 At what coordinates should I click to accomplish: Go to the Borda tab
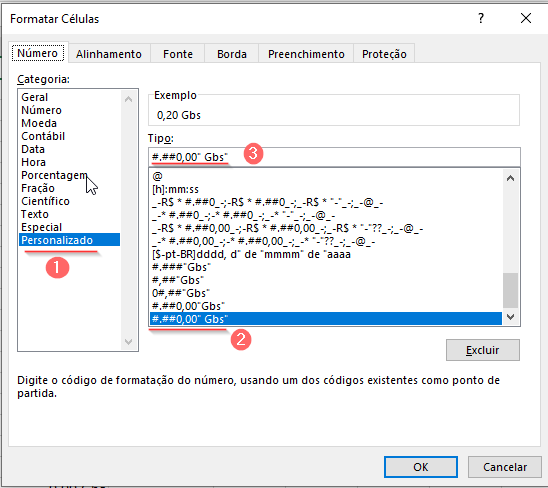232,54
